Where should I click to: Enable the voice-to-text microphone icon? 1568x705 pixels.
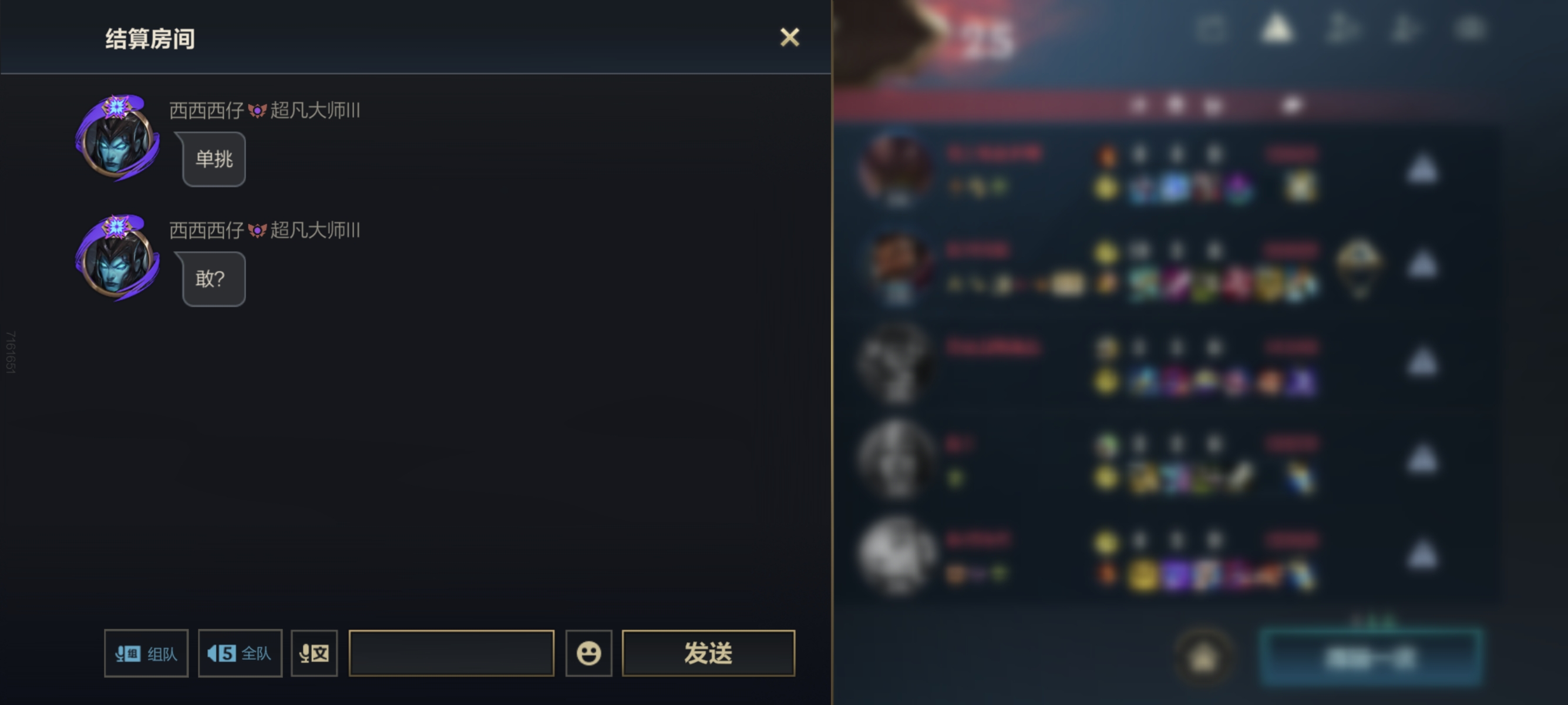coord(314,653)
